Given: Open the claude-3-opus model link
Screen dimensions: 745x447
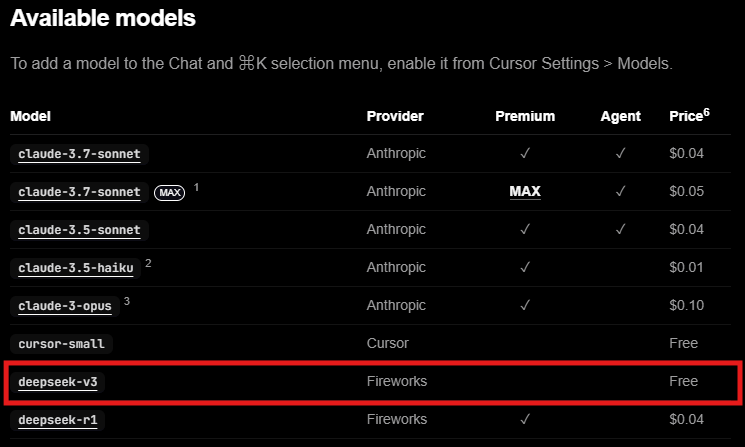Looking at the screenshot, I should click(65, 306).
